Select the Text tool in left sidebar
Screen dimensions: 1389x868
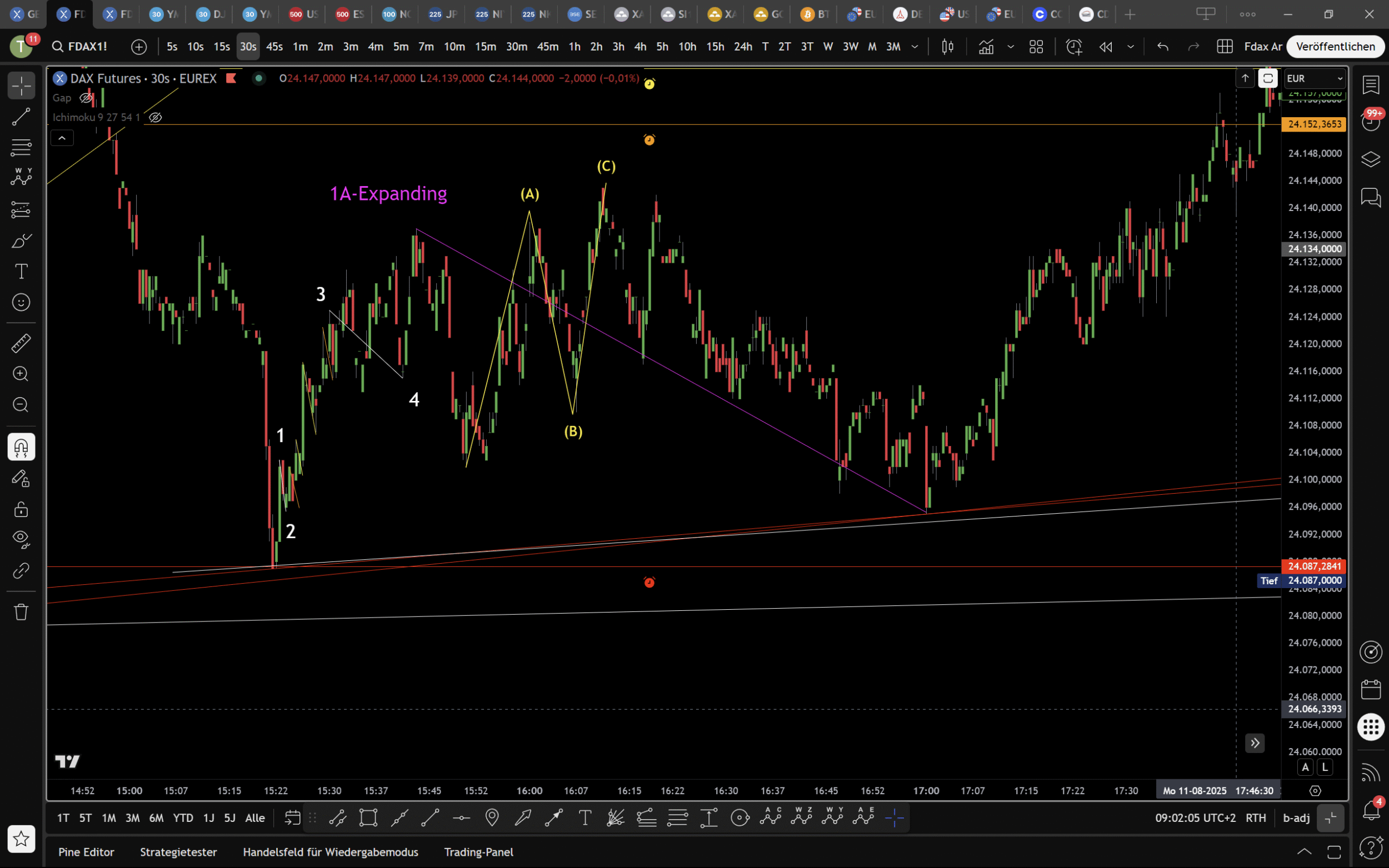coord(21,271)
